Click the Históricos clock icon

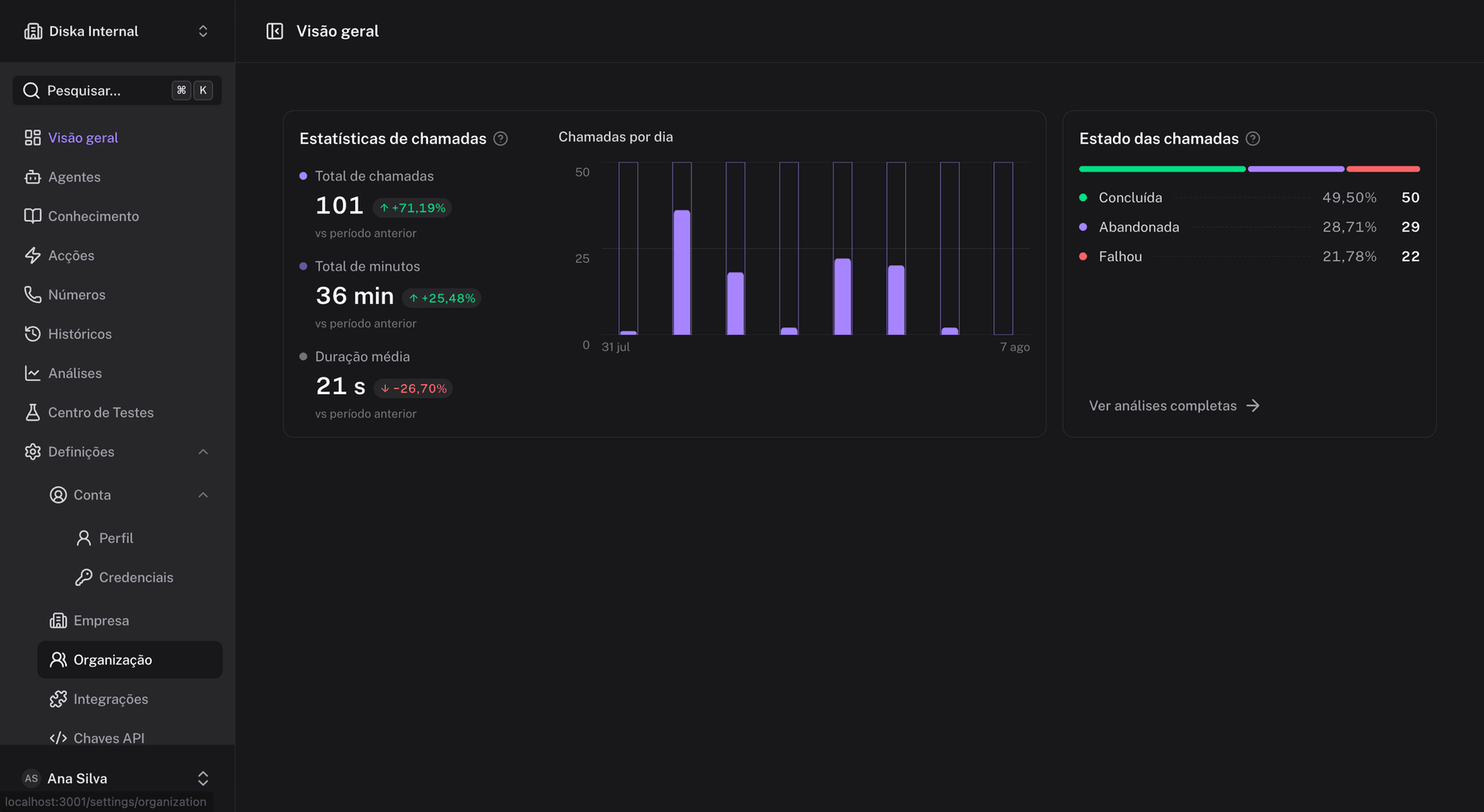tap(33, 334)
